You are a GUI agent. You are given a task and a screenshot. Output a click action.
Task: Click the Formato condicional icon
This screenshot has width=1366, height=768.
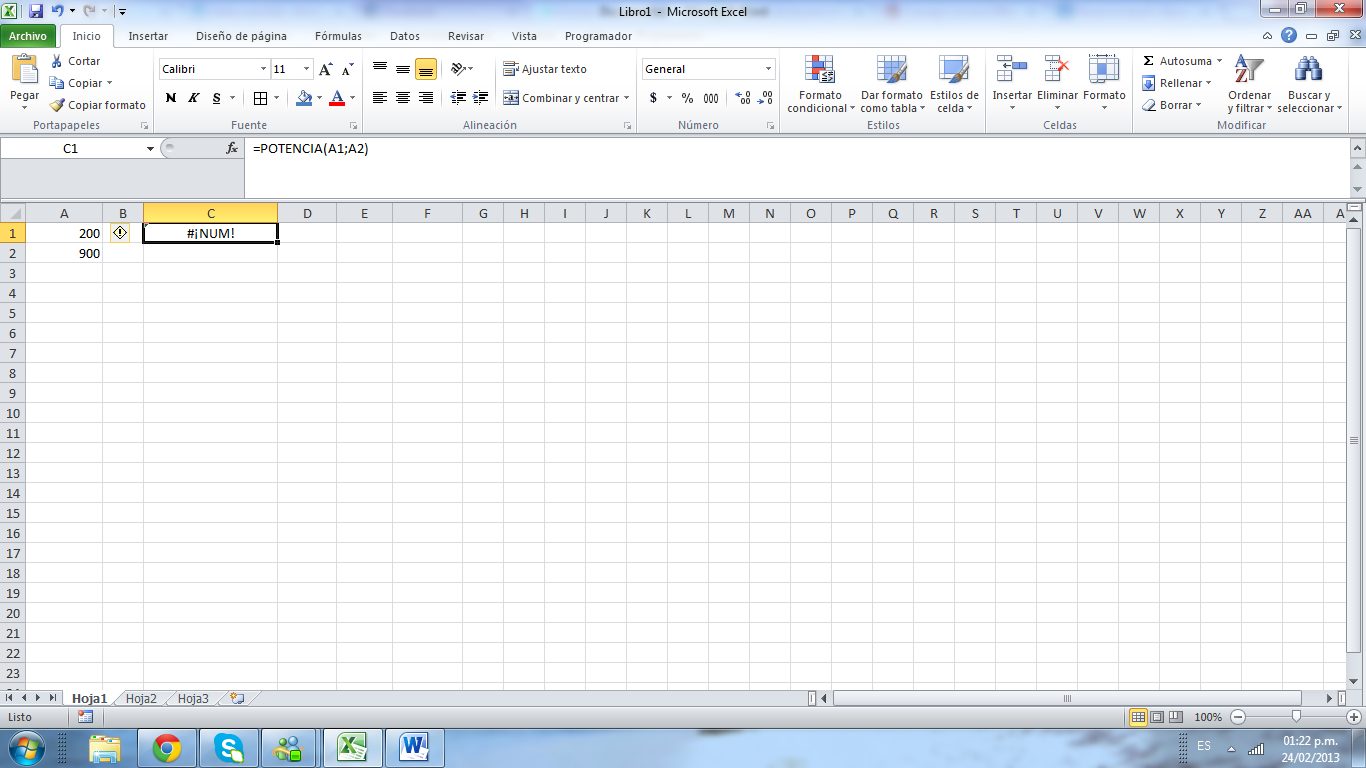[820, 72]
